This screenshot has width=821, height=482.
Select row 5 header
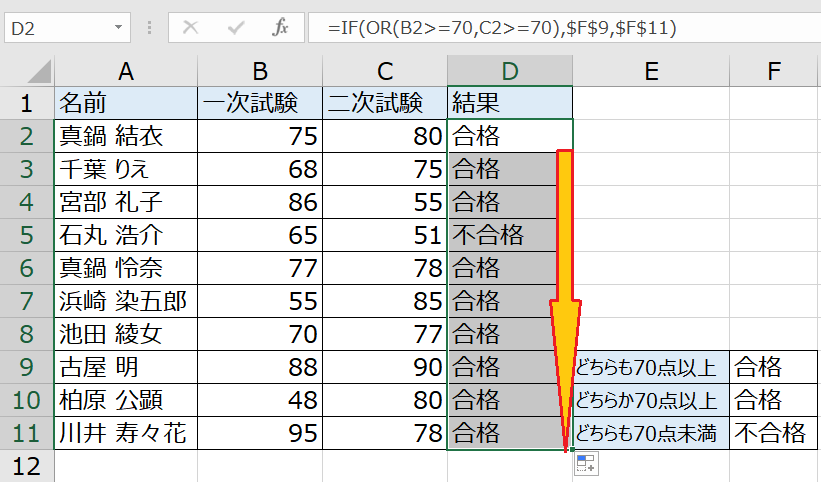[26, 235]
